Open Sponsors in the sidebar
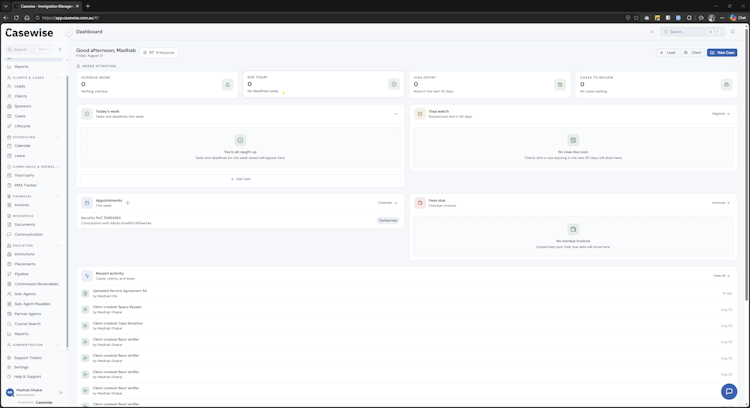Image resolution: width=750 pixels, height=408 pixels. [x=22, y=106]
